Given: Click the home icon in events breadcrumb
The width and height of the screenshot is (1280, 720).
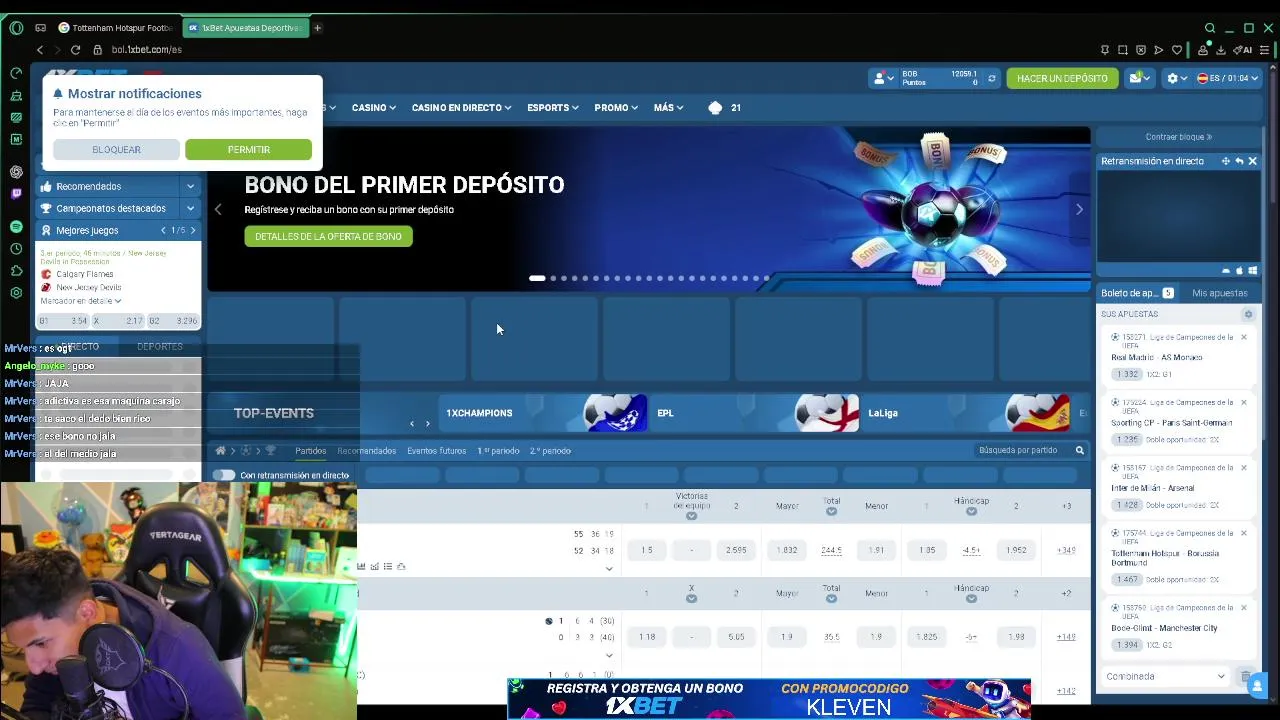Looking at the screenshot, I should 220,451.
